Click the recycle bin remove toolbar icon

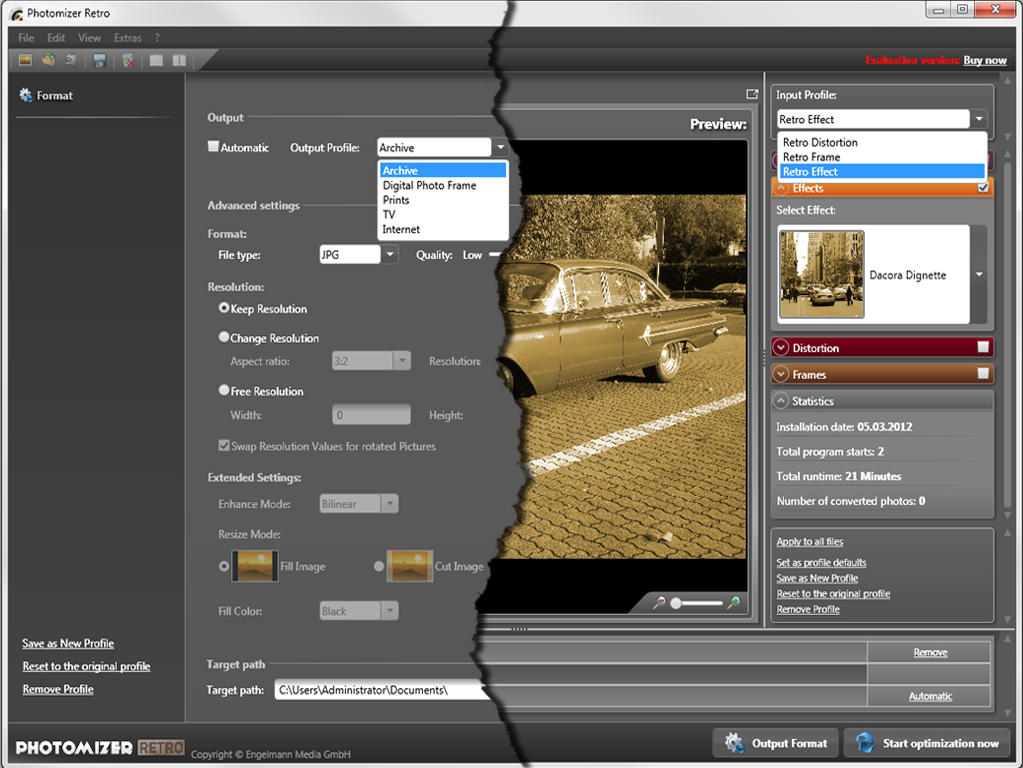click(x=128, y=61)
